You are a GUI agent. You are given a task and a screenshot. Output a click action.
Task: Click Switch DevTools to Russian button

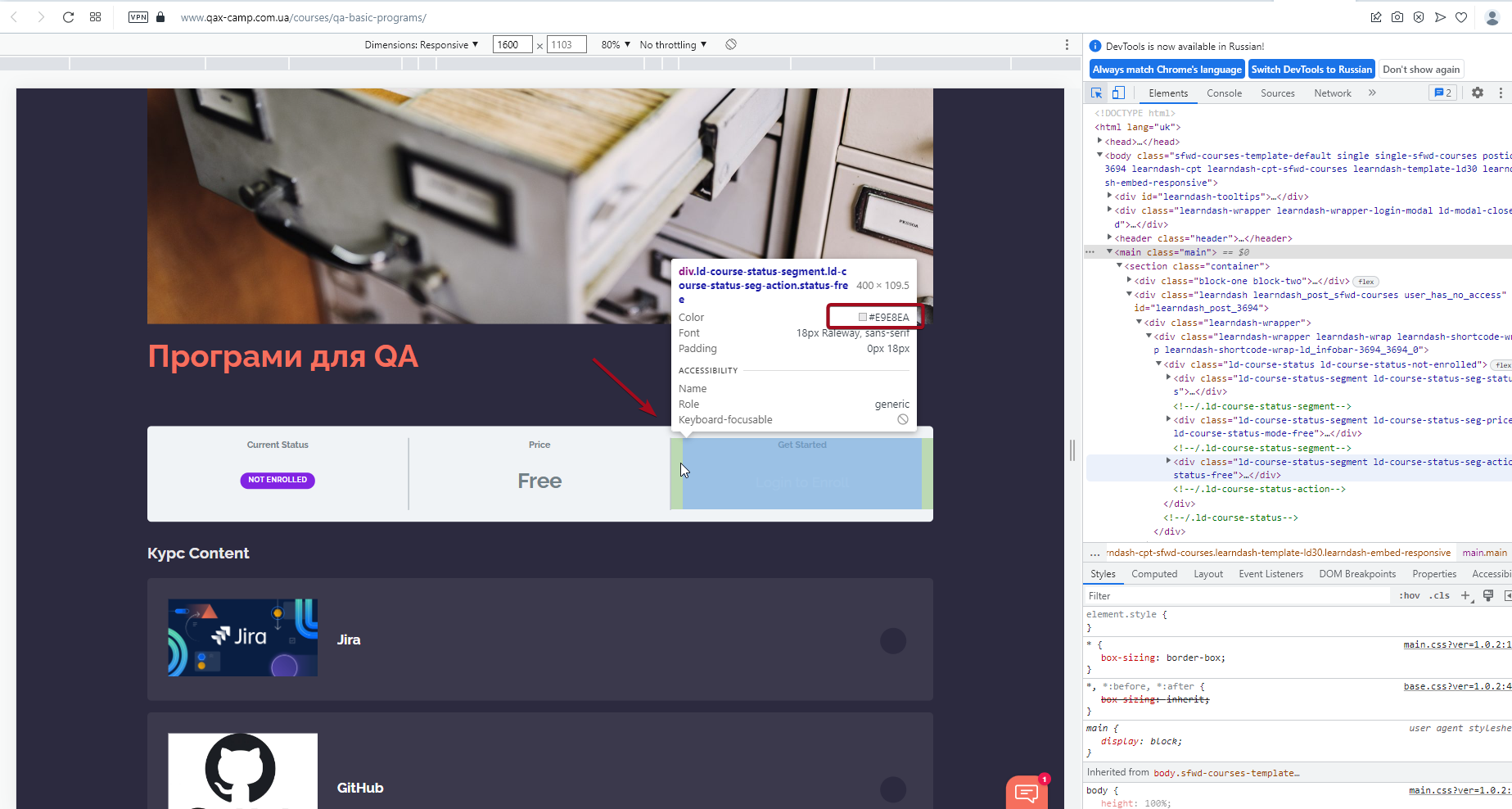tap(1311, 69)
